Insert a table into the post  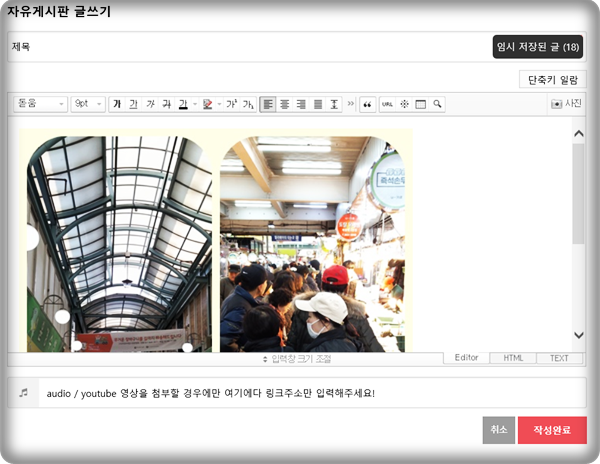click(x=421, y=104)
